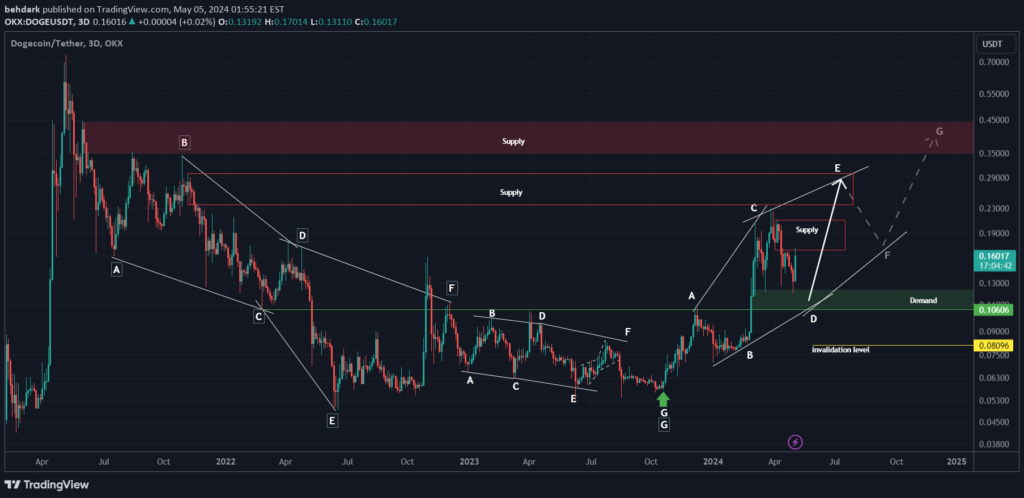Click the green up arrow marker
The height and width of the screenshot is (498, 1024).
click(x=664, y=399)
